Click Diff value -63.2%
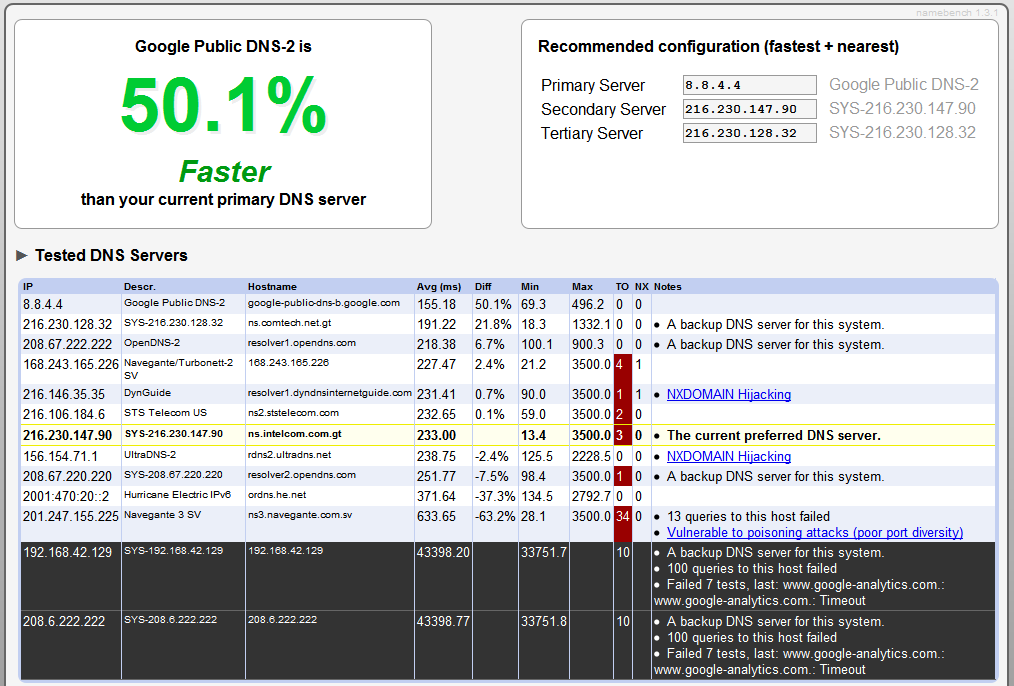The height and width of the screenshot is (686, 1014). point(495,517)
